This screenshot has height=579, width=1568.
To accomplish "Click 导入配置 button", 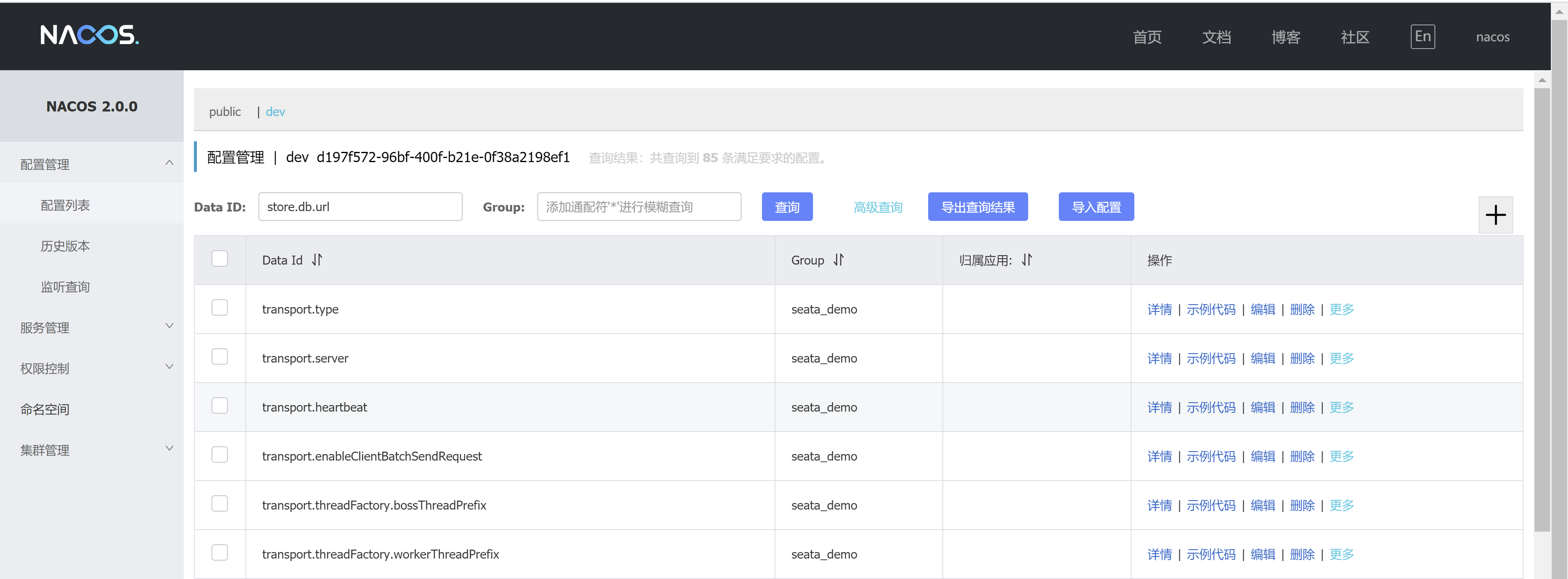I will pyautogui.click(x=1096, y=206).
